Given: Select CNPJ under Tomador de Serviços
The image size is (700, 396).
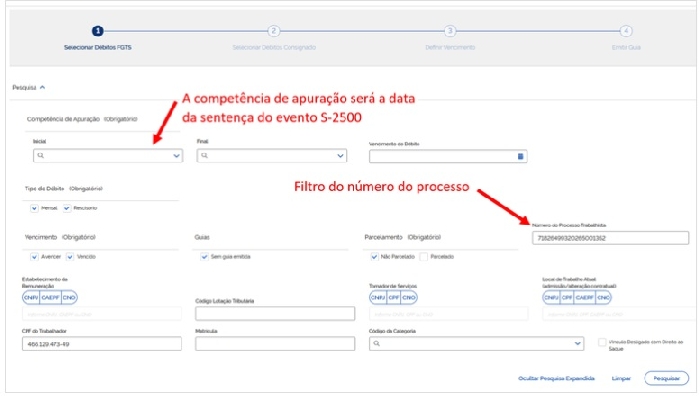Looking at the screenshot, I should (378, 297).
